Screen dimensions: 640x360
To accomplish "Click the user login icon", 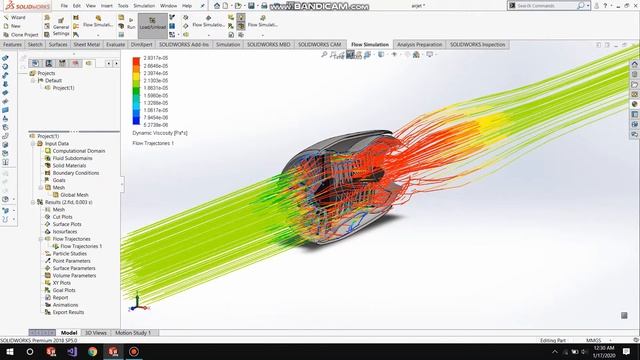I will click(x=597, y=6).
